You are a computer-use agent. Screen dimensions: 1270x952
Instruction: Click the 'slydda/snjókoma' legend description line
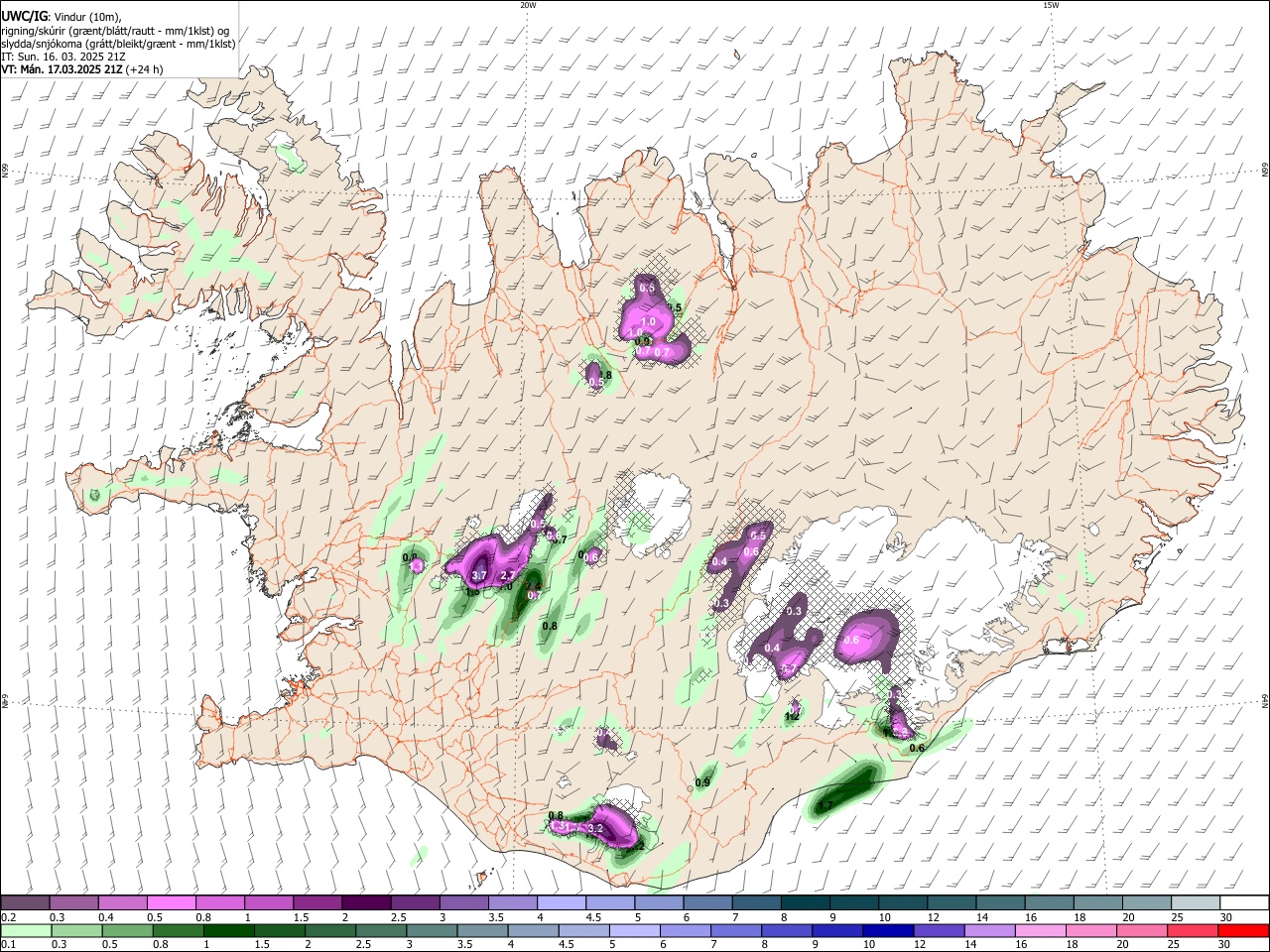point(117,44)
